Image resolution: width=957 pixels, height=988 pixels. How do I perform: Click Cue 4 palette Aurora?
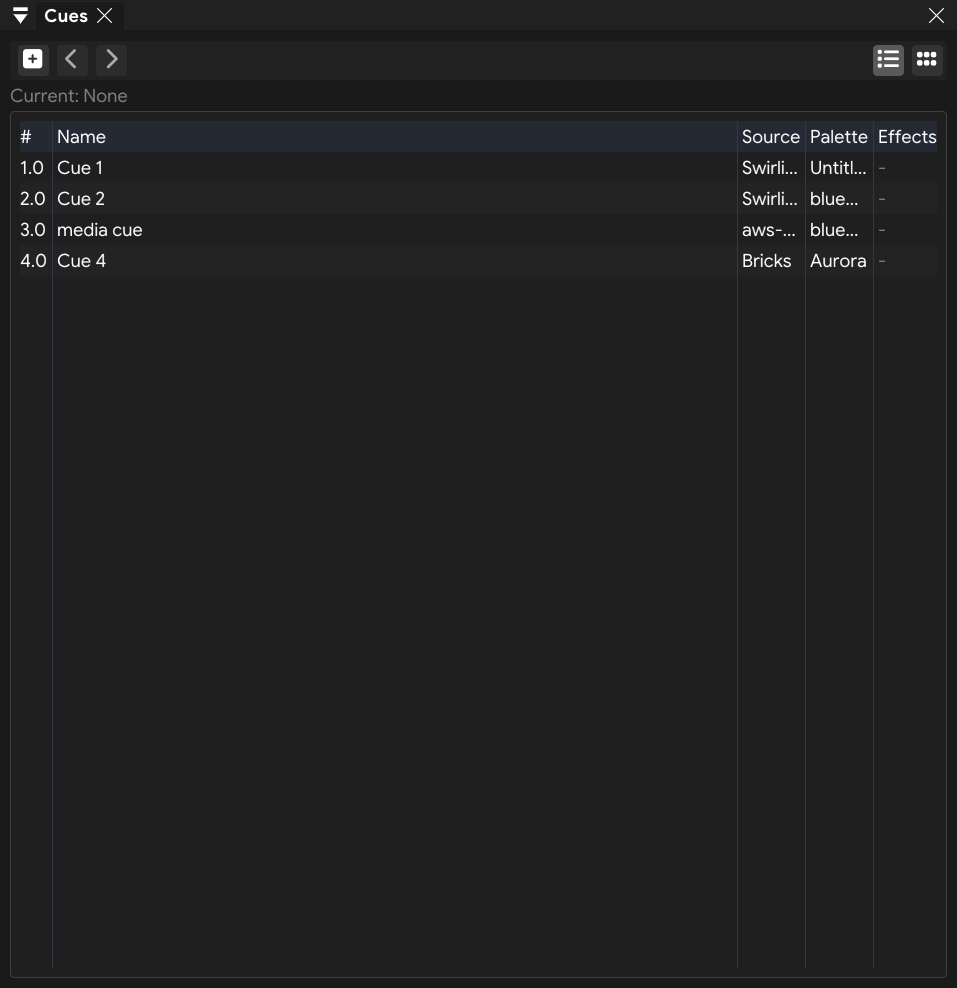838,260
